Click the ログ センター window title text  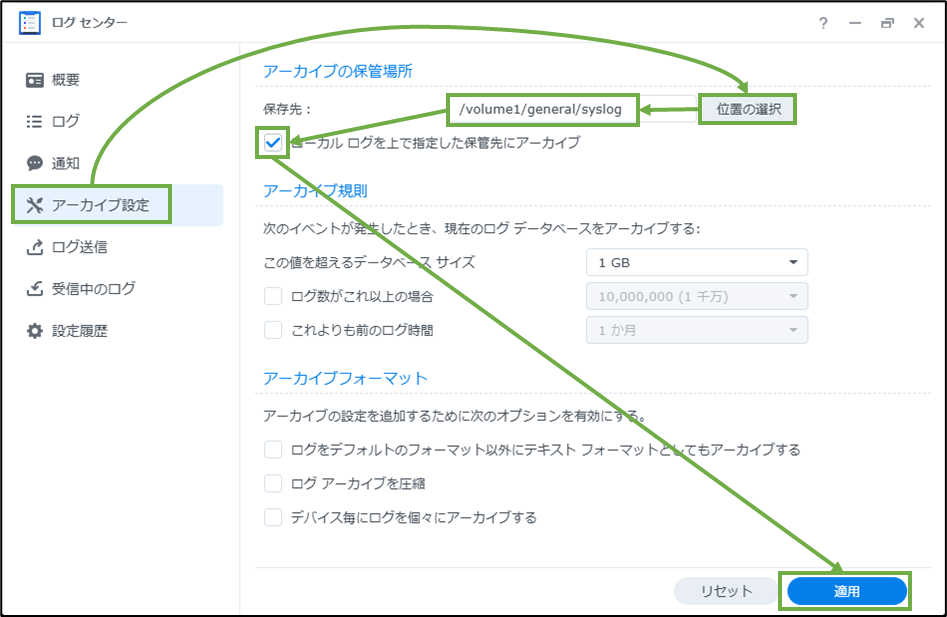click(89, 23)
